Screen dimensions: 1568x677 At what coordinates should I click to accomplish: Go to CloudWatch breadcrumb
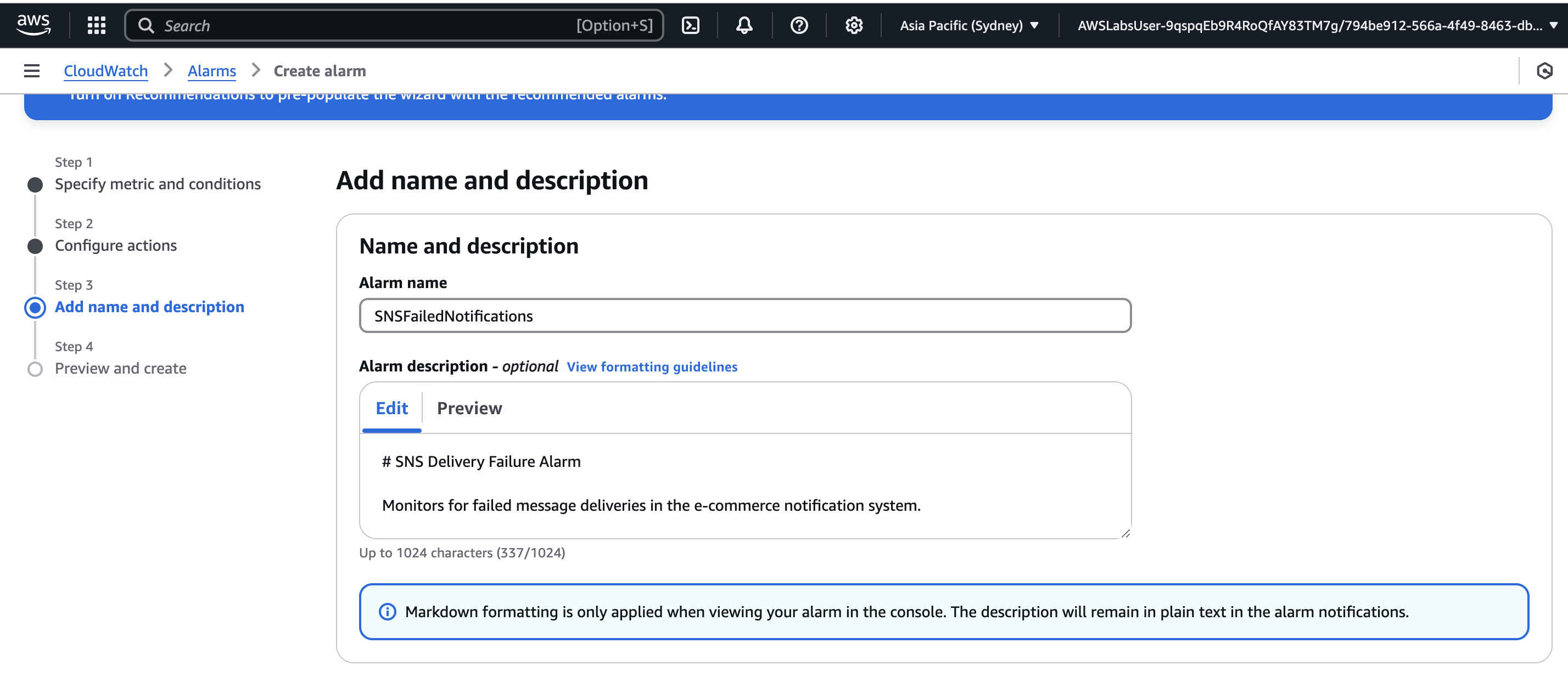point(106,71)
